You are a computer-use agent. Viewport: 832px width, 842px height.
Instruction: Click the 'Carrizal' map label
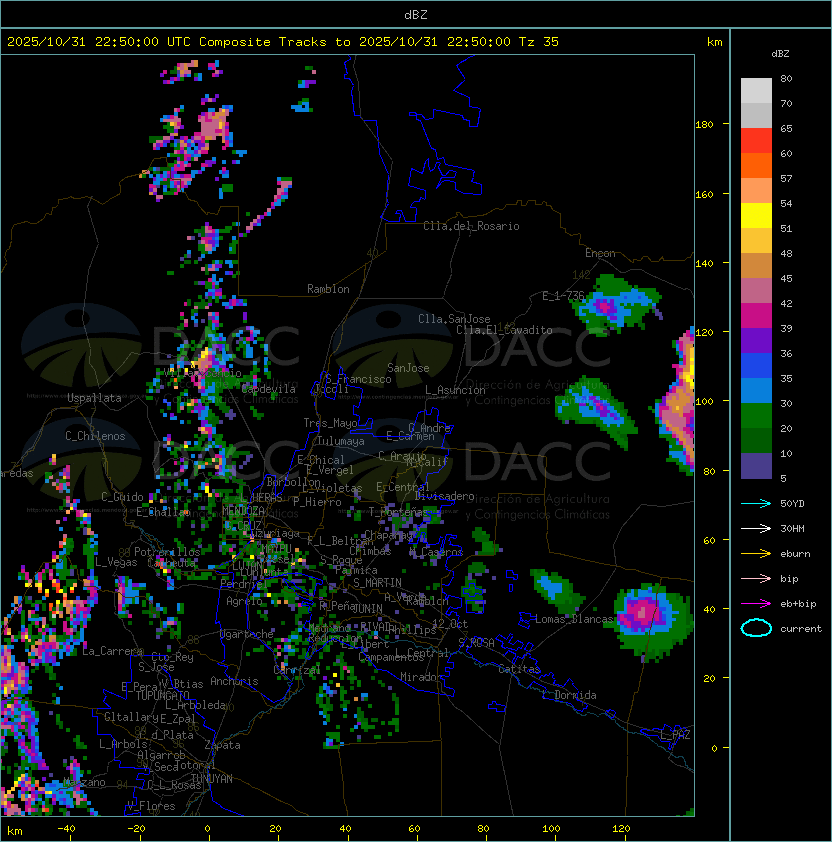[x=297, y=670]
